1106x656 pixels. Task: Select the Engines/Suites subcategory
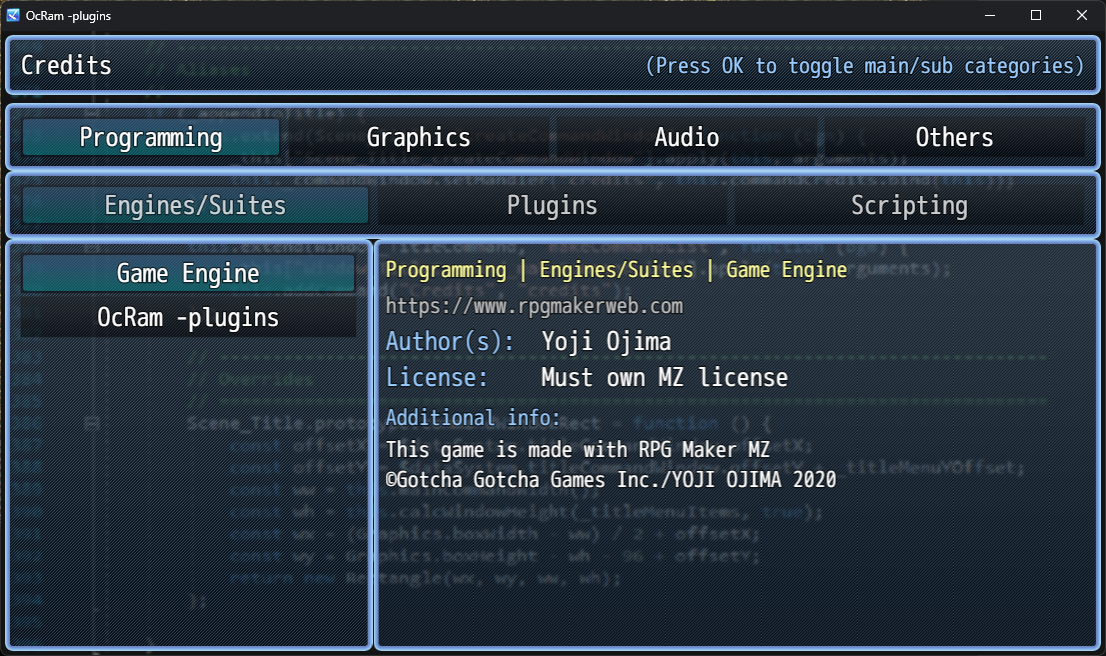tap(195, 205)
